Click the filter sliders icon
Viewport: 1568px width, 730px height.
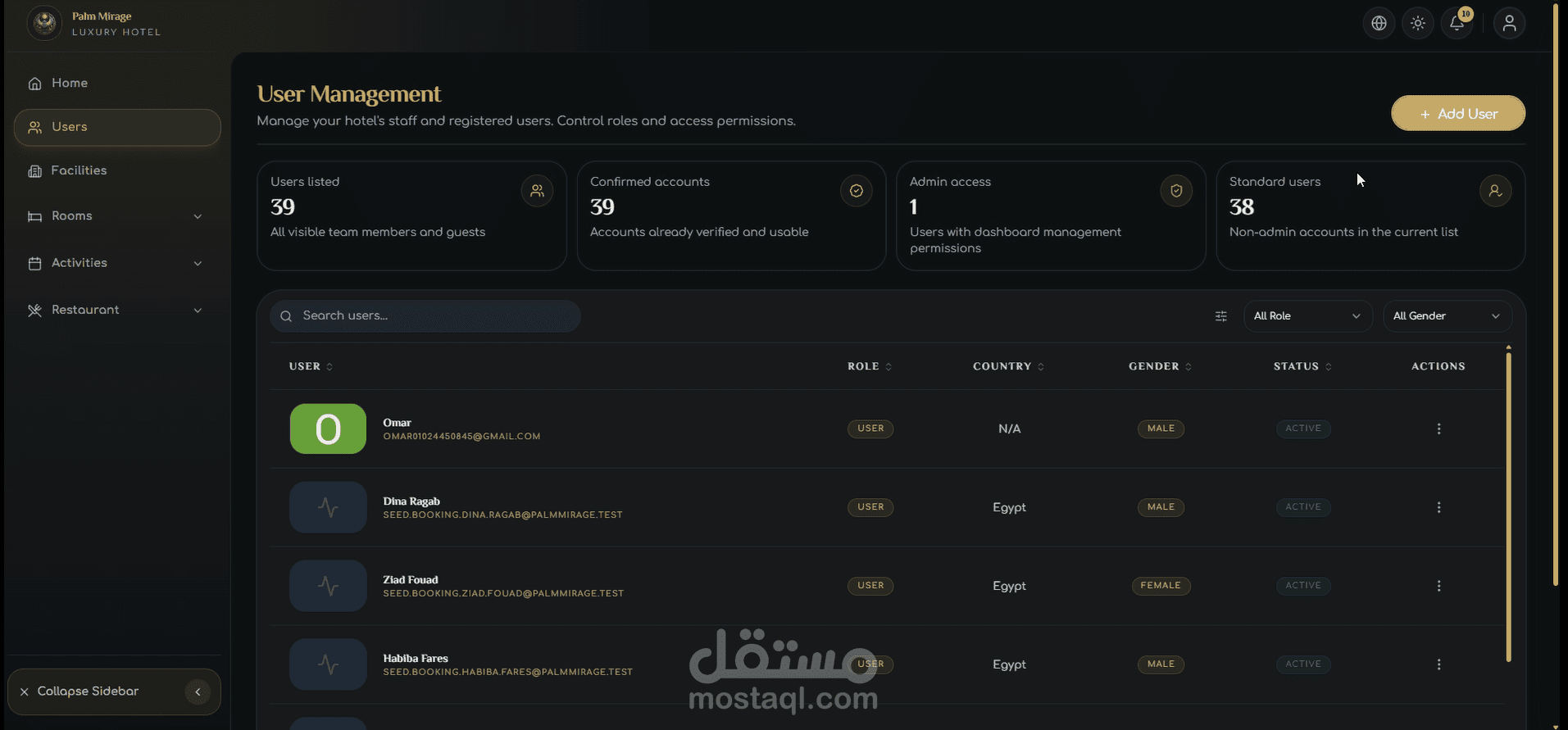[x=1220, y=316]
